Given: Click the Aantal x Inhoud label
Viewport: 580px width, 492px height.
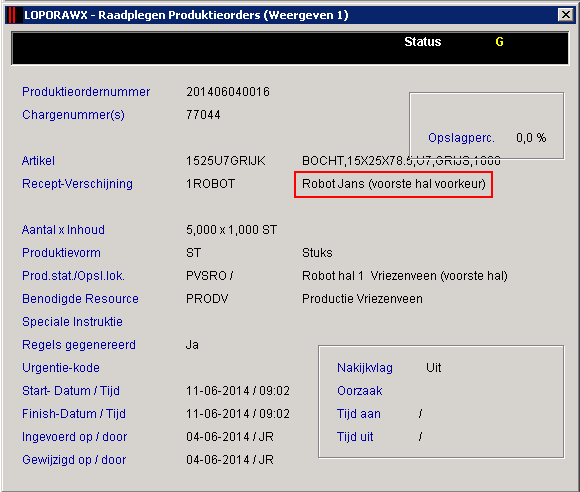Looking at the screenshot, I should (x=63, y=230).
